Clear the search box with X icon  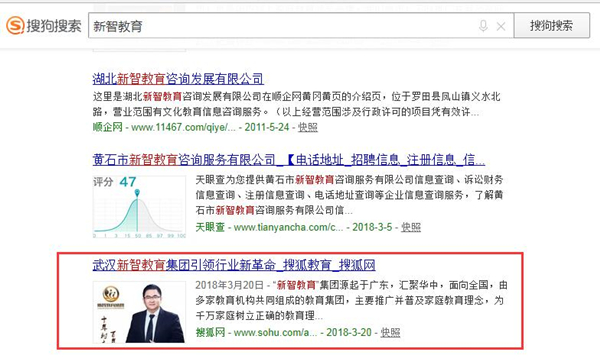(x=501, y=26)
